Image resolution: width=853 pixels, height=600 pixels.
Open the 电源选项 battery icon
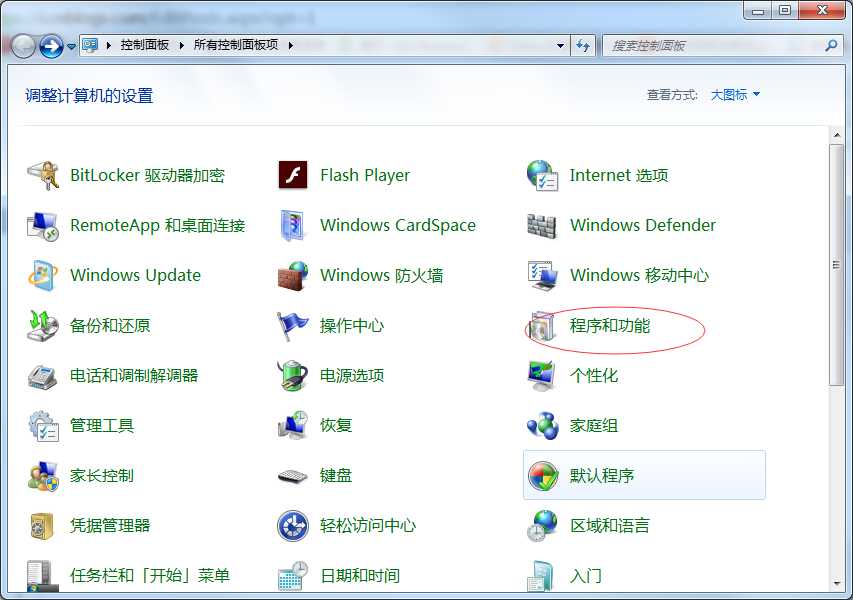[x=293, y=375]
